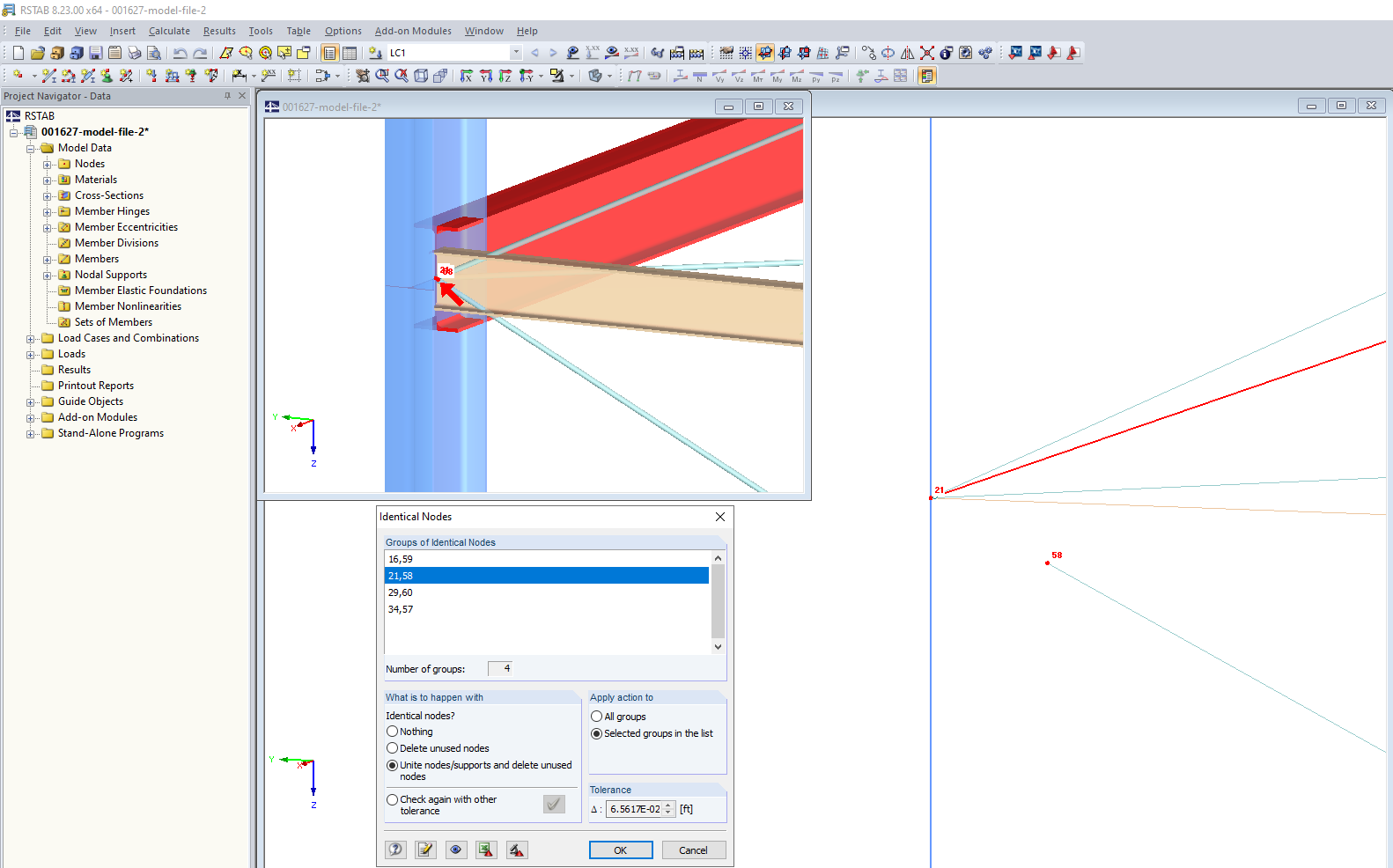
Task: Open help in Identical Nodes dialog
Action: point(396,850)
